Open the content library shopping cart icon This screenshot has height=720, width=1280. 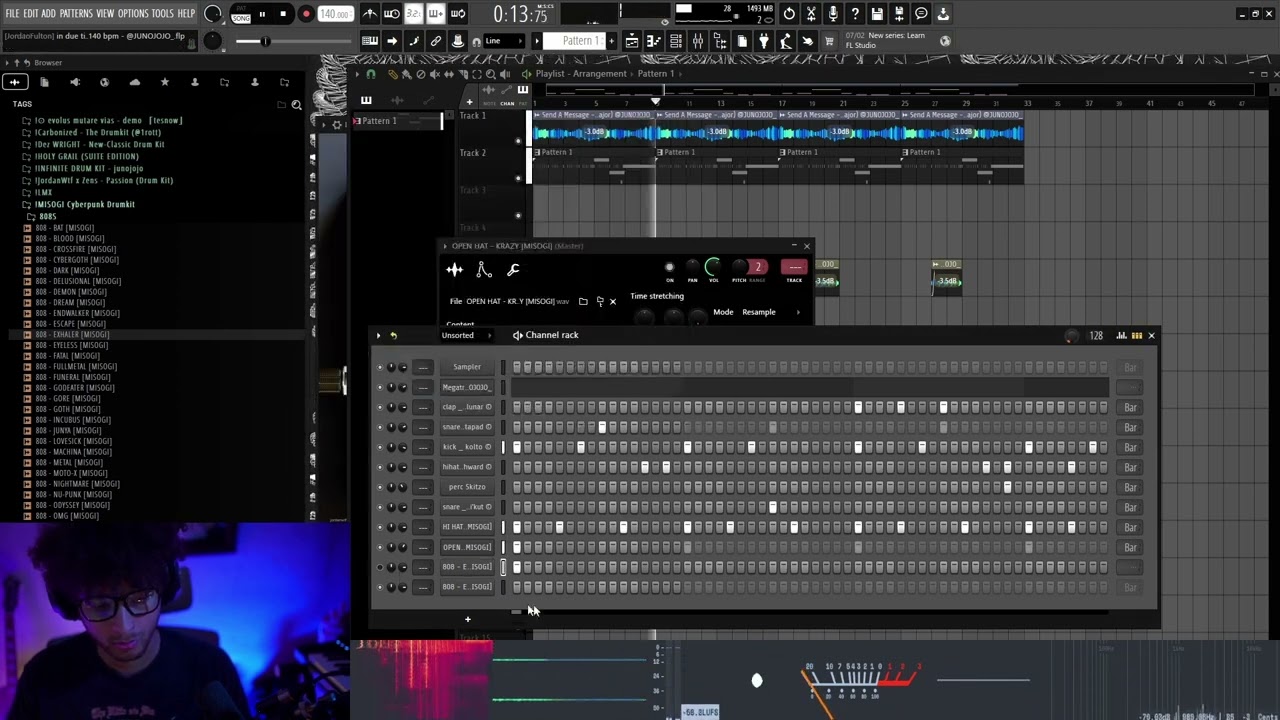830,41
